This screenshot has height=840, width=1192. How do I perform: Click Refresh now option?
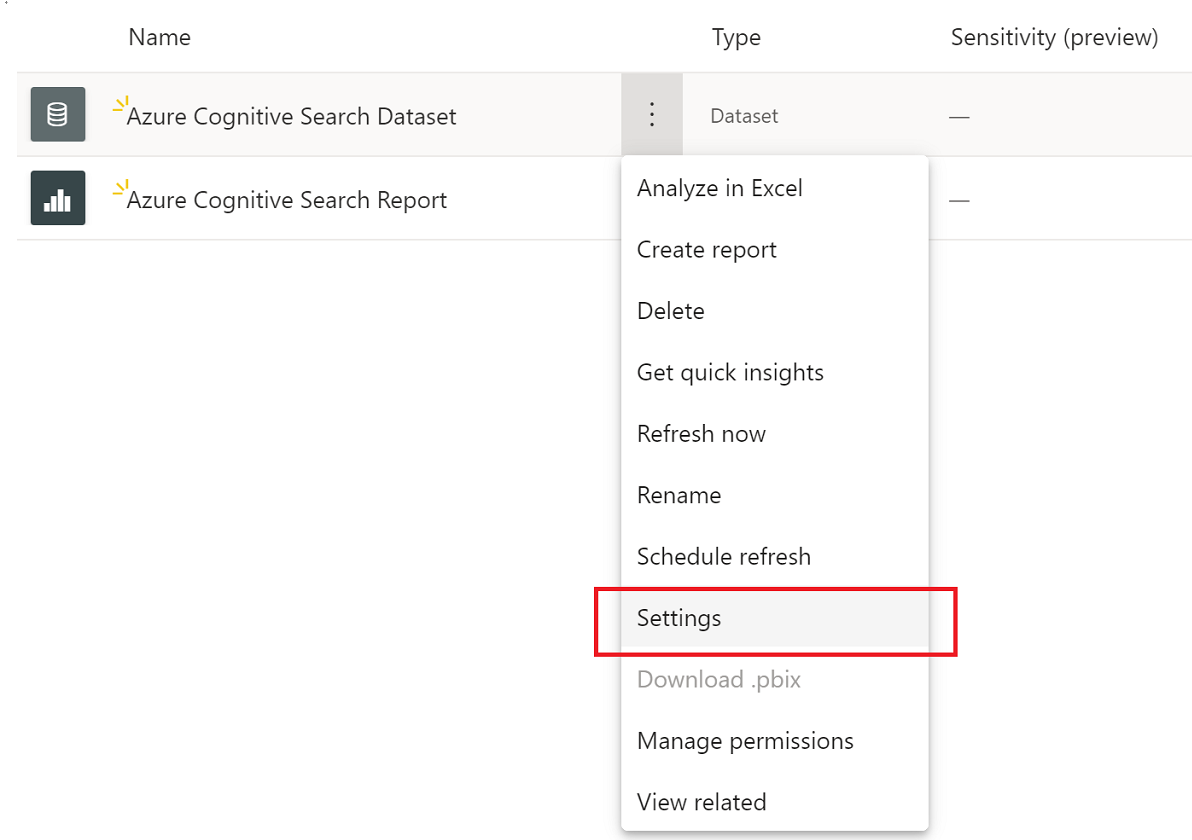click(701, 434)
